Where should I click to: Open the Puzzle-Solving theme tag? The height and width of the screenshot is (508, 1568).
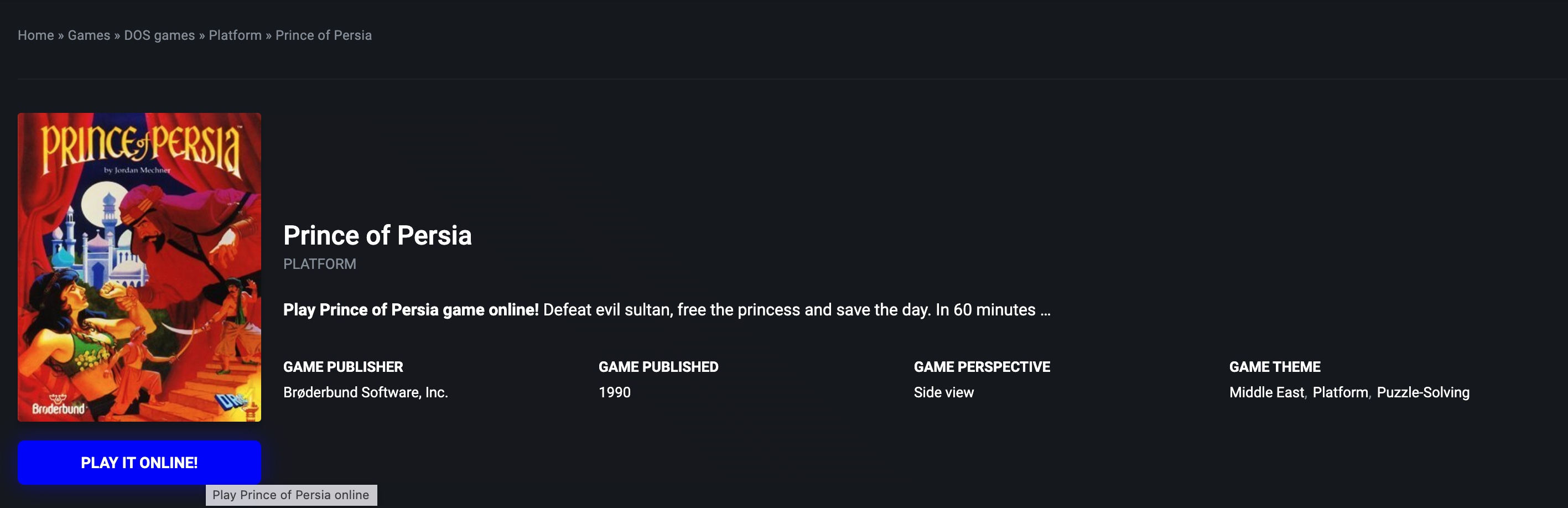coord(1422,392)
